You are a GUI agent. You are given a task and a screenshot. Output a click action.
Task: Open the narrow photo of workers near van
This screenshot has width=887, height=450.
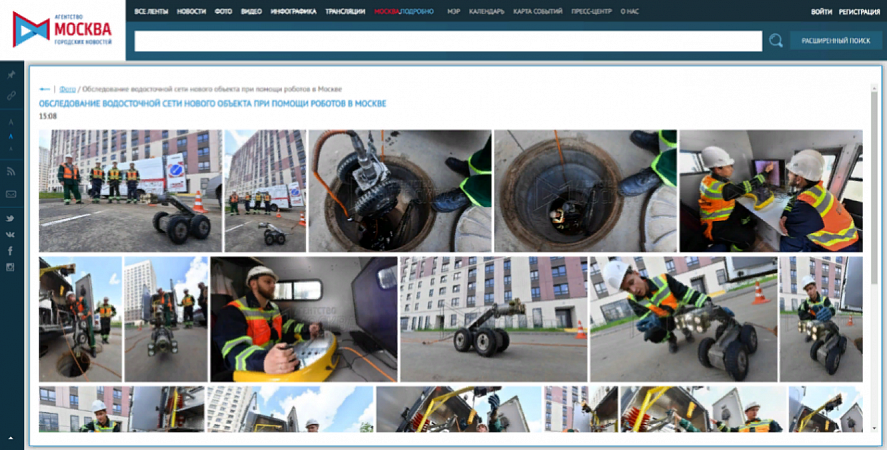pos(265,191)
